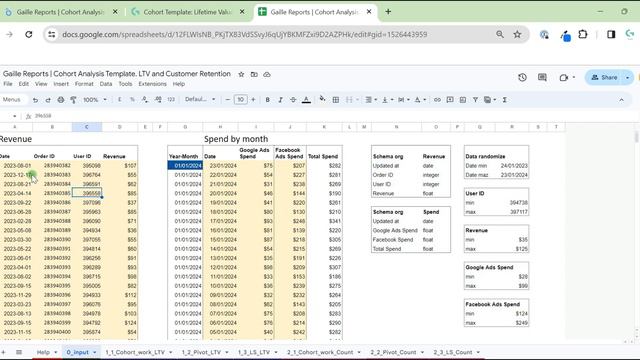Open the cell borders menu
Viewport: 640px width, 360px height.
click(336, 100)
